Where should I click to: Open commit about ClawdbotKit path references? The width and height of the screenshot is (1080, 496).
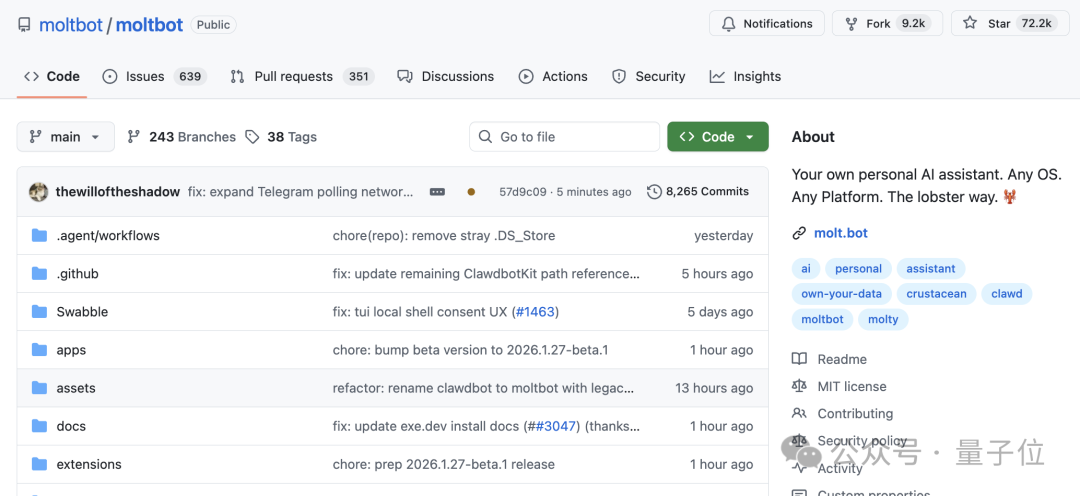pyautogui.click(x=486, y=273)
